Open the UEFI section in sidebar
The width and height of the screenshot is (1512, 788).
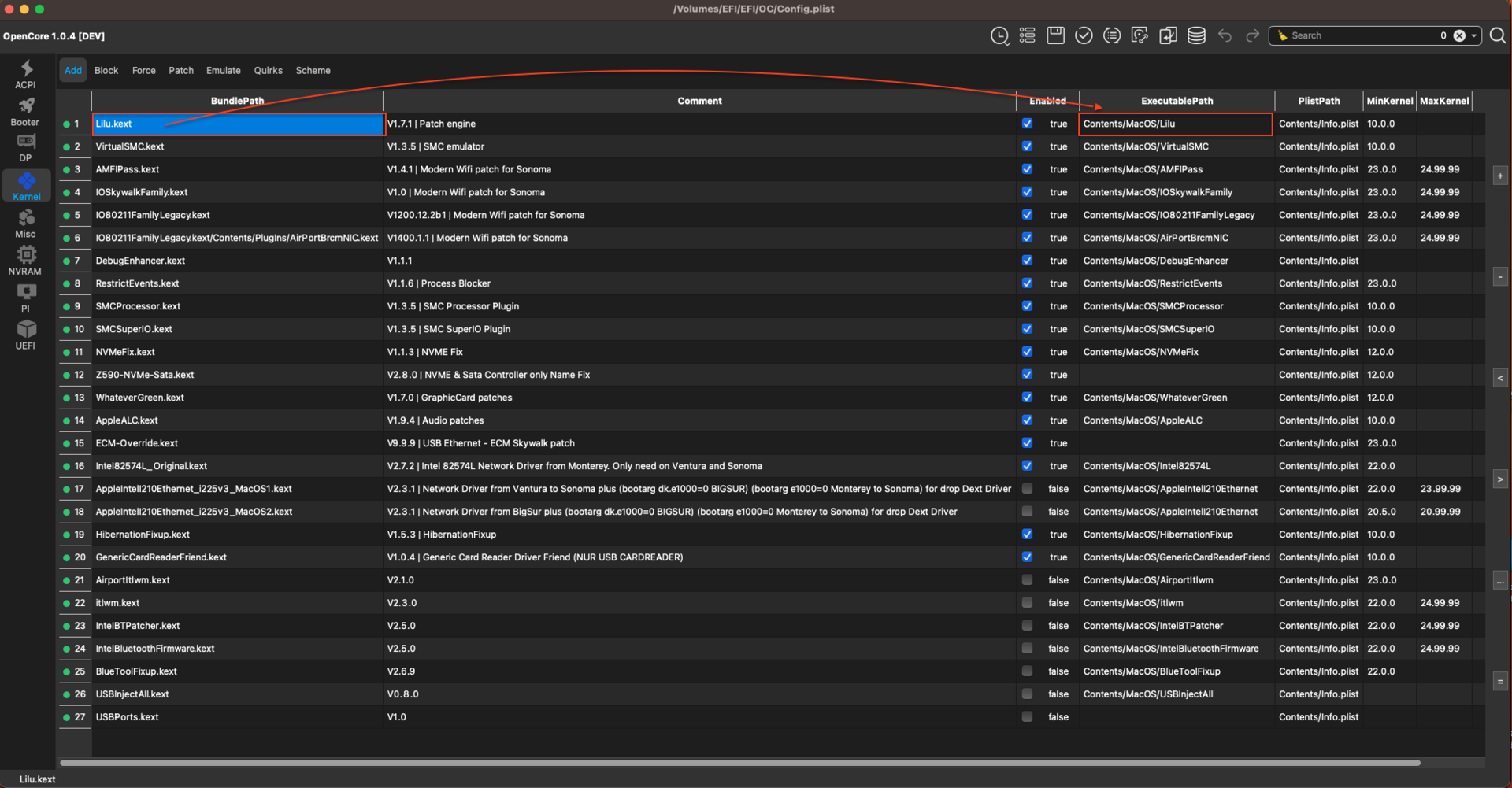coord(25,335)
